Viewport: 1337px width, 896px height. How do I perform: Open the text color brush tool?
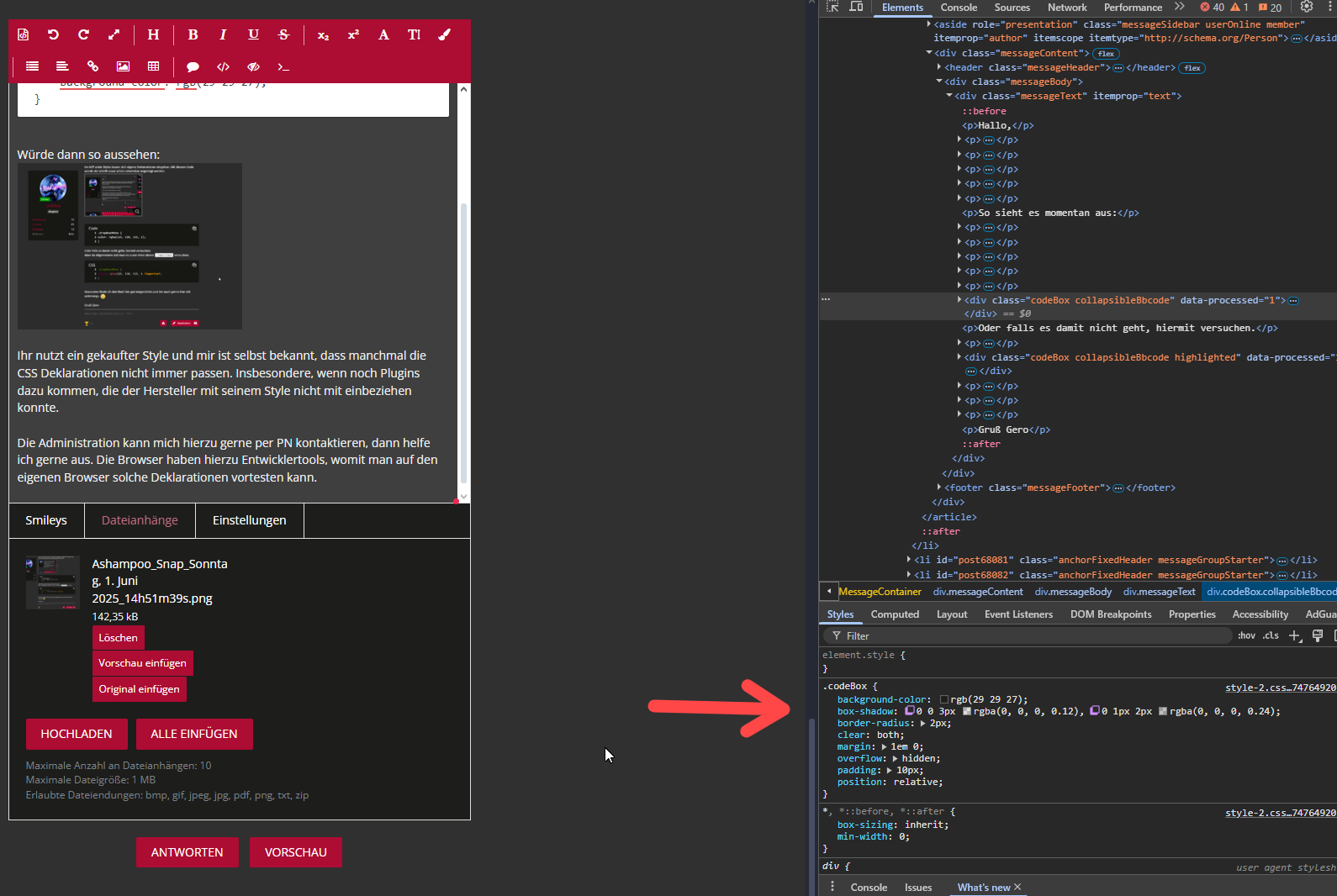point(444,34)
